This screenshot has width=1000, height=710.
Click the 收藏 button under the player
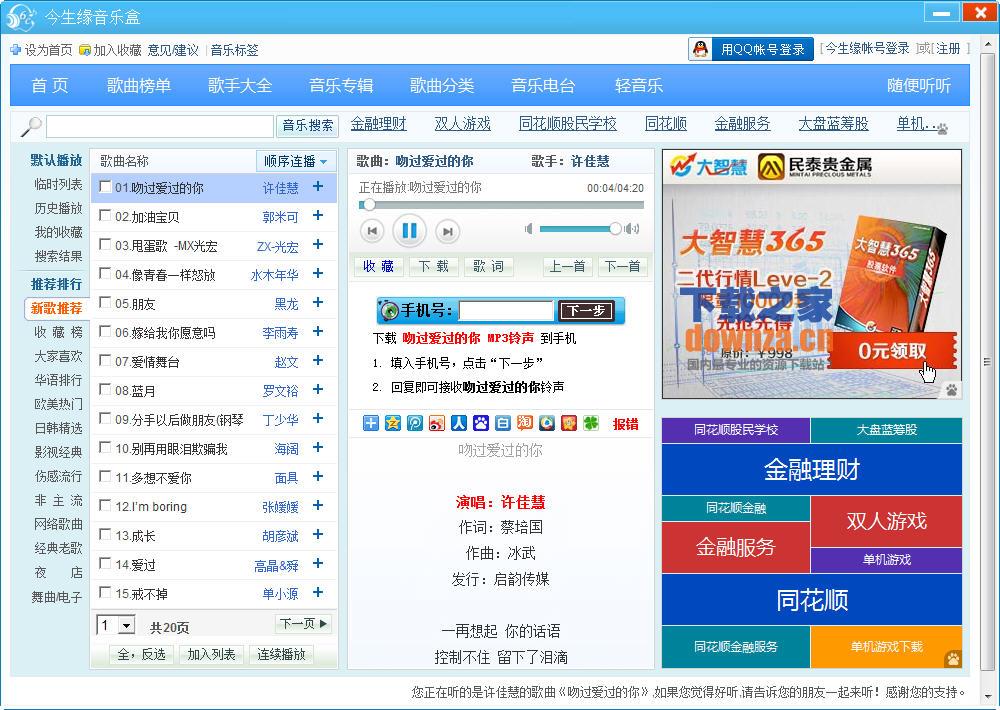click(x=378, y=266)
